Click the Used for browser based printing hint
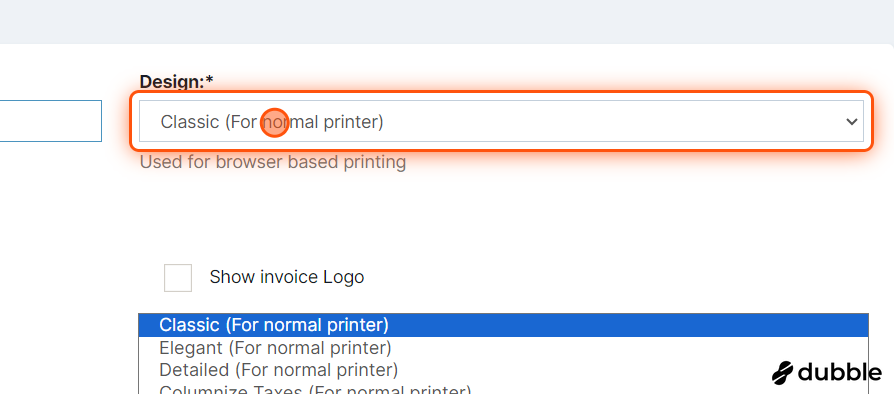The width and height of the screenshot is (894, 394). pos(273,163)
